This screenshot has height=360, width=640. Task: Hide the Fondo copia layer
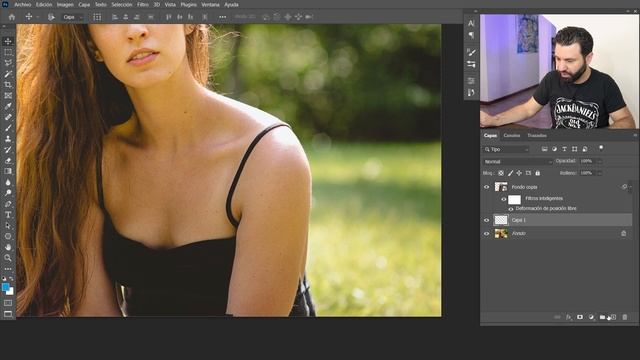point(487,187)
